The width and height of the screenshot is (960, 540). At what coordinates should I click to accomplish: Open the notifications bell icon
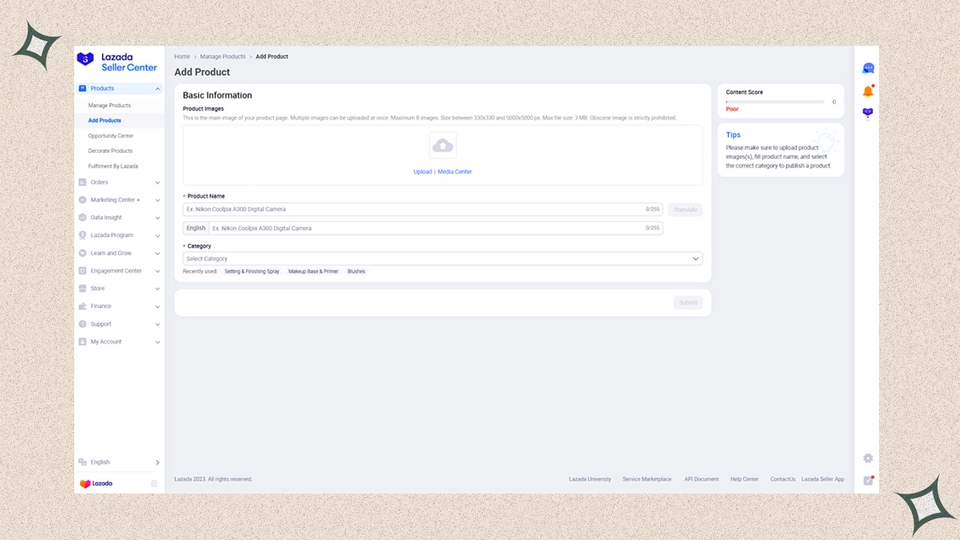tap(868, 91)
